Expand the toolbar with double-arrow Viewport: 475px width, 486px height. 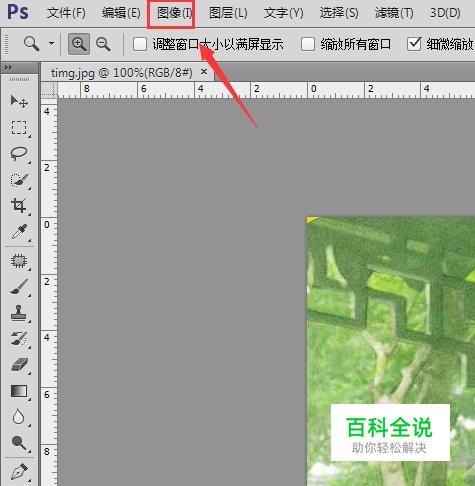pyautogui.click(x=8, y=68)
